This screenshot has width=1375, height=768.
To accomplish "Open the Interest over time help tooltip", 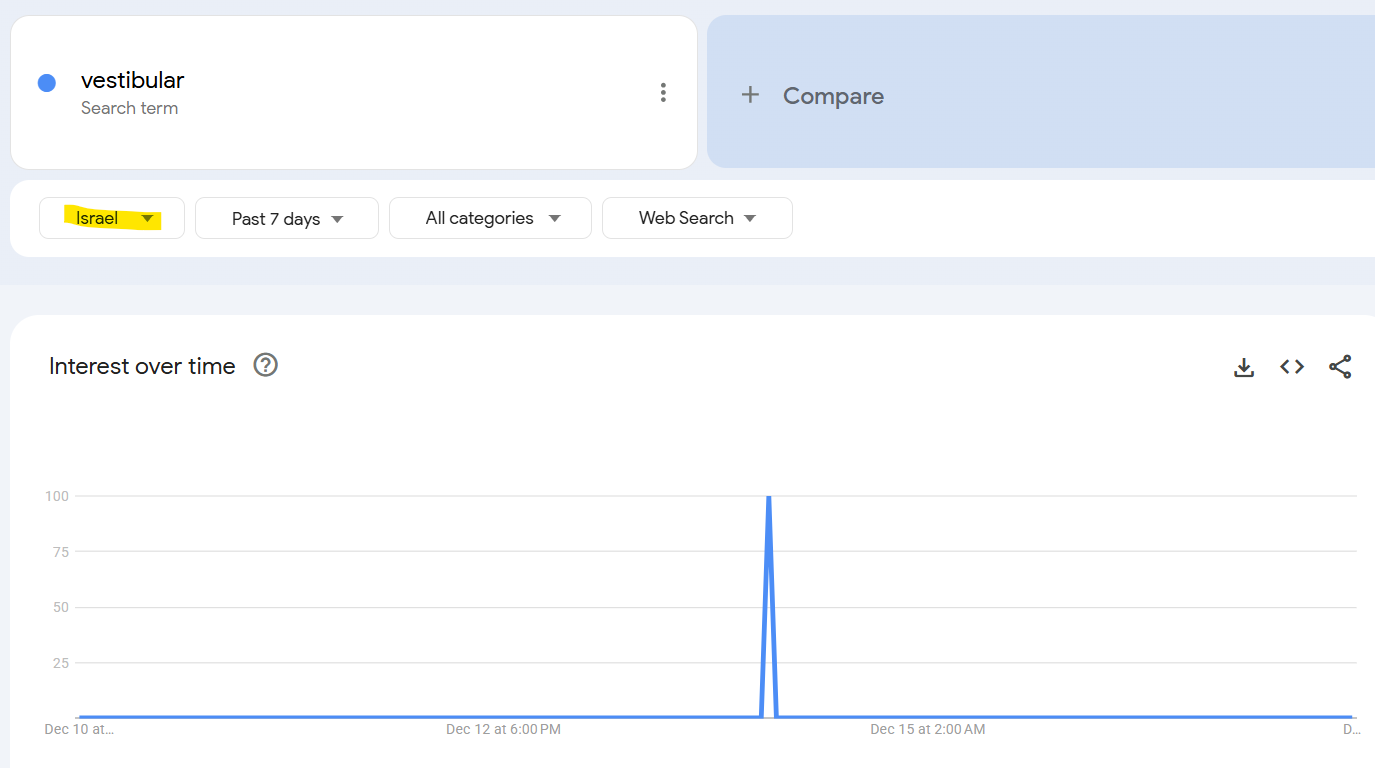I will tap(265, 365).
